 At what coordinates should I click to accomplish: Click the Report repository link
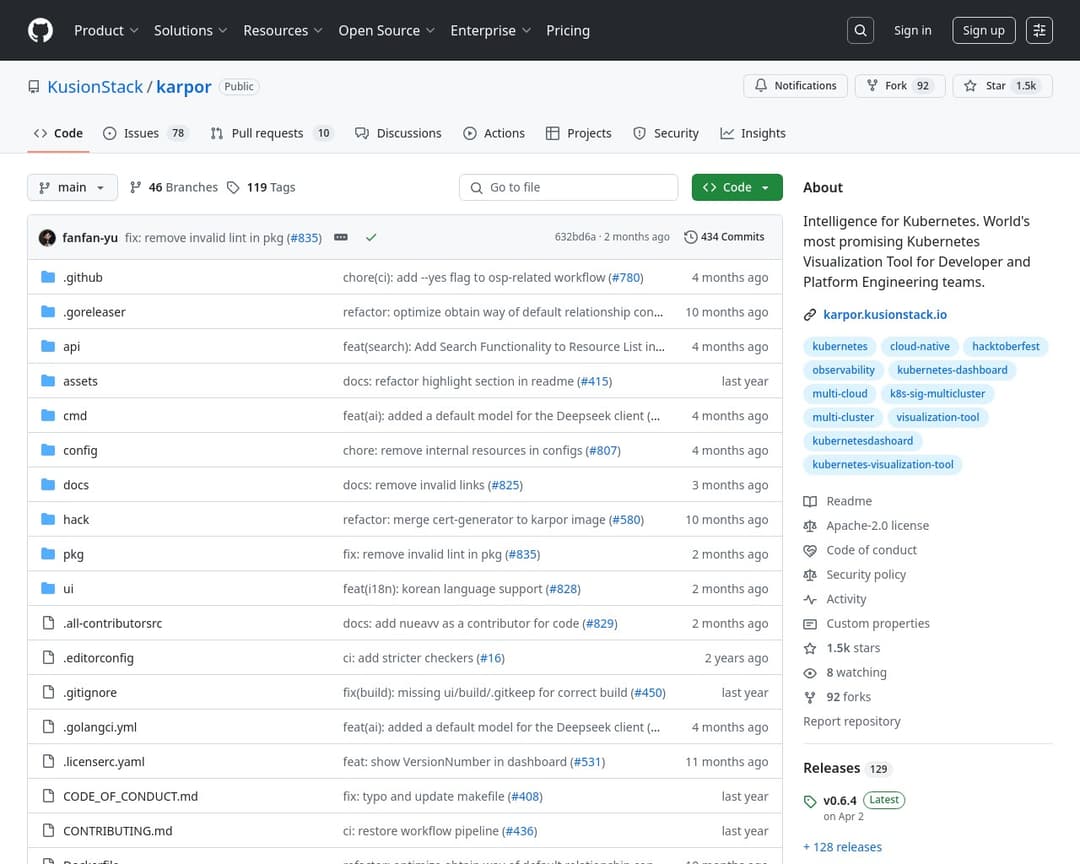click(x=851, y=721)
